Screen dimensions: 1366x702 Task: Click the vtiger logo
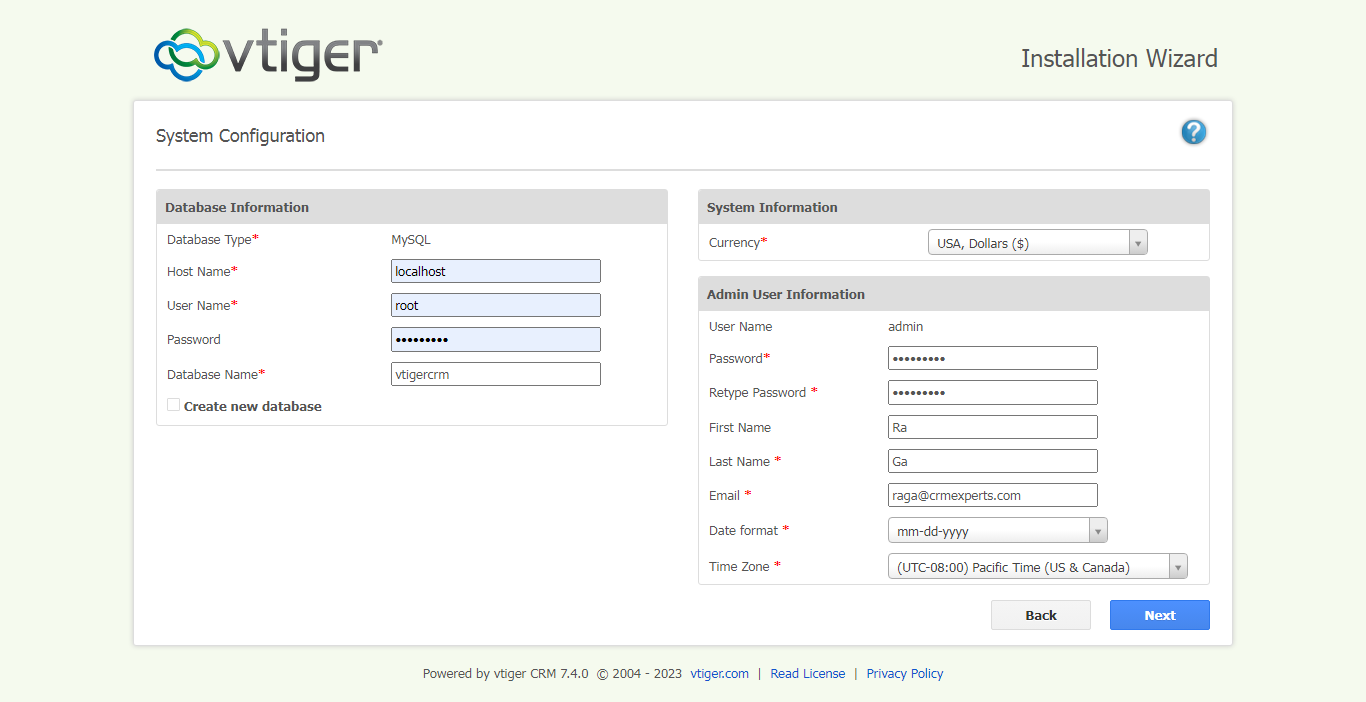click(x=268, y=55)
